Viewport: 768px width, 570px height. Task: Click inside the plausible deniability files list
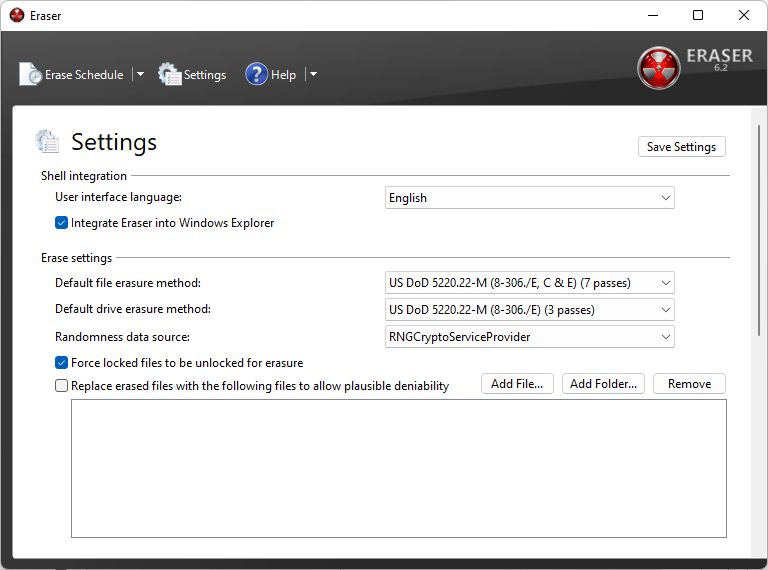coord(399,469)
